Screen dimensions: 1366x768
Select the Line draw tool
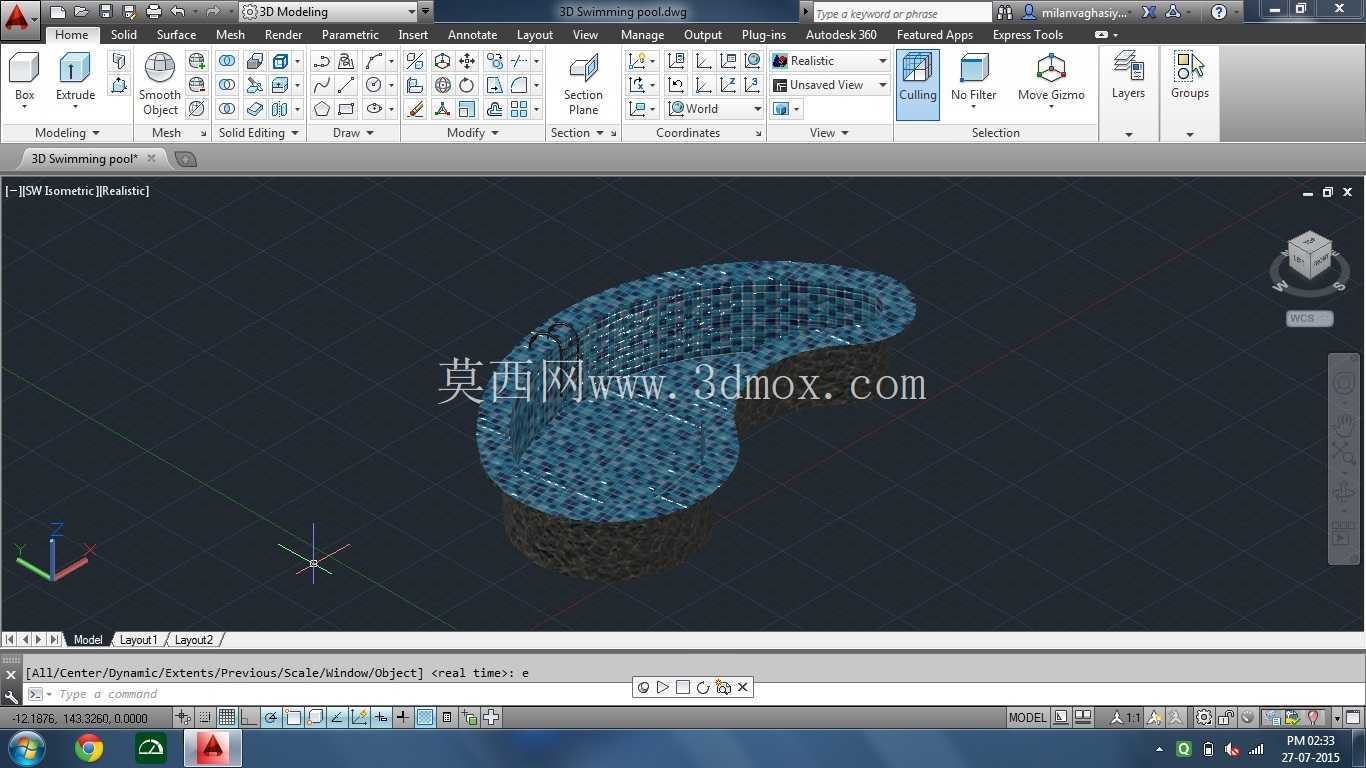click(346, 85)
